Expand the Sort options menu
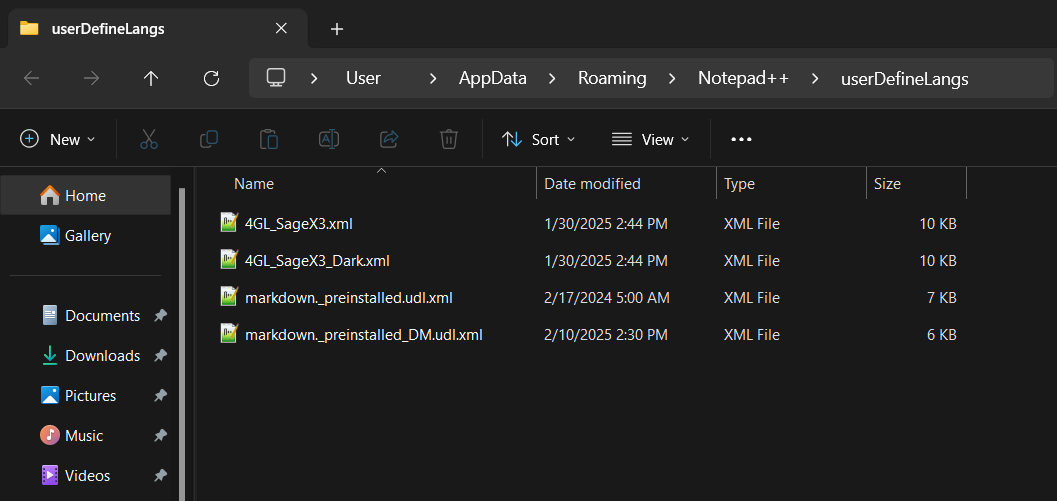The image size is (1057, 501). tap(539, 139)
